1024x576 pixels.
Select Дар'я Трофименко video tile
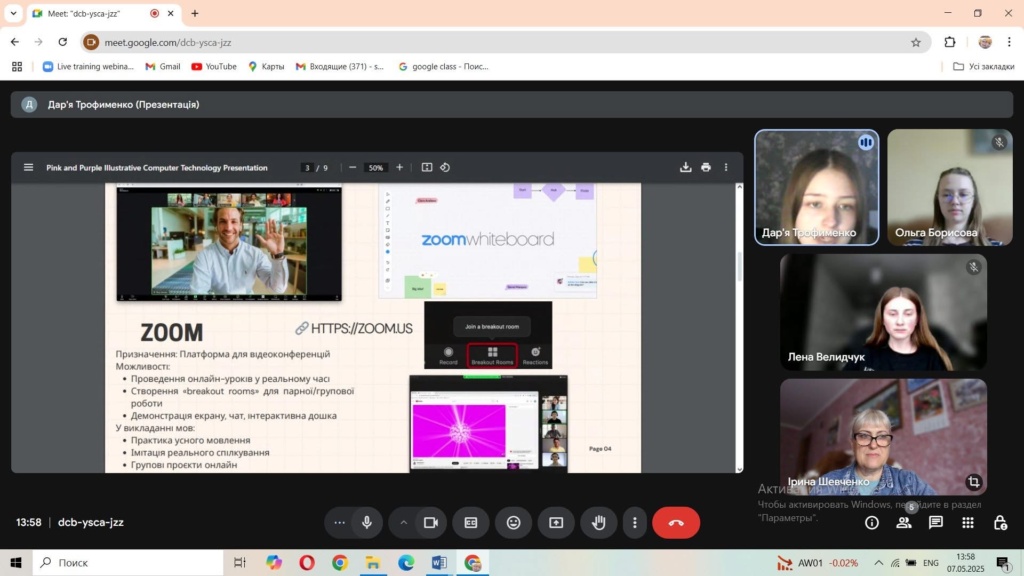click(x=816, y=187)
